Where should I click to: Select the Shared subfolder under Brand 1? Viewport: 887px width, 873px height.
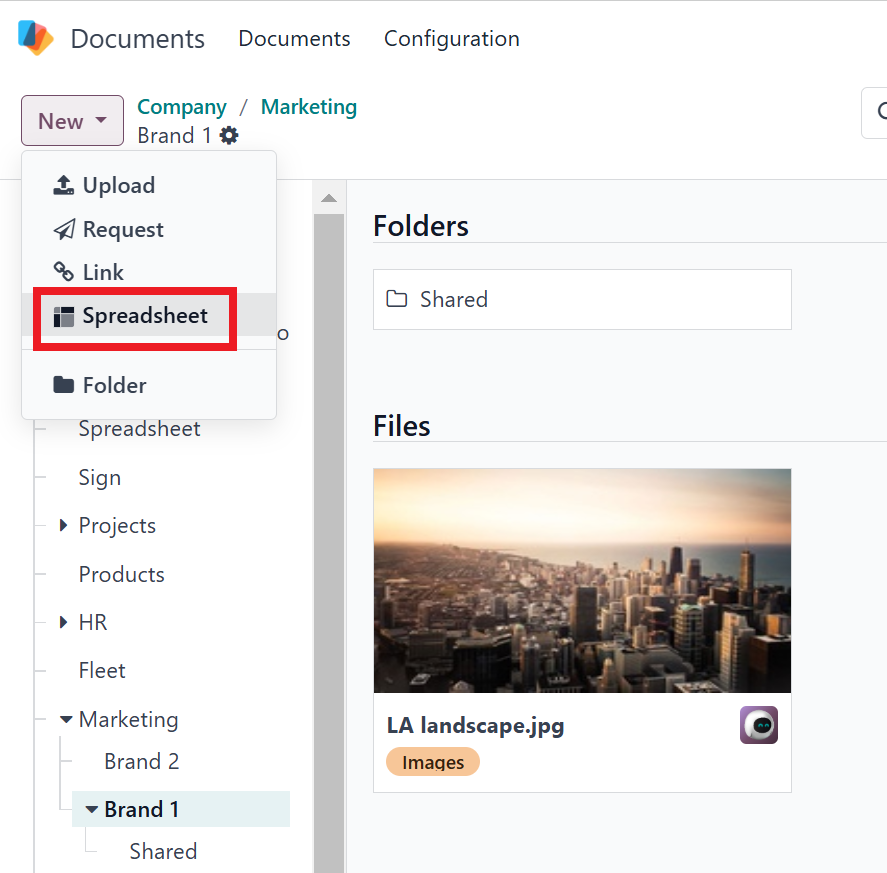click(x=163, y=851)
